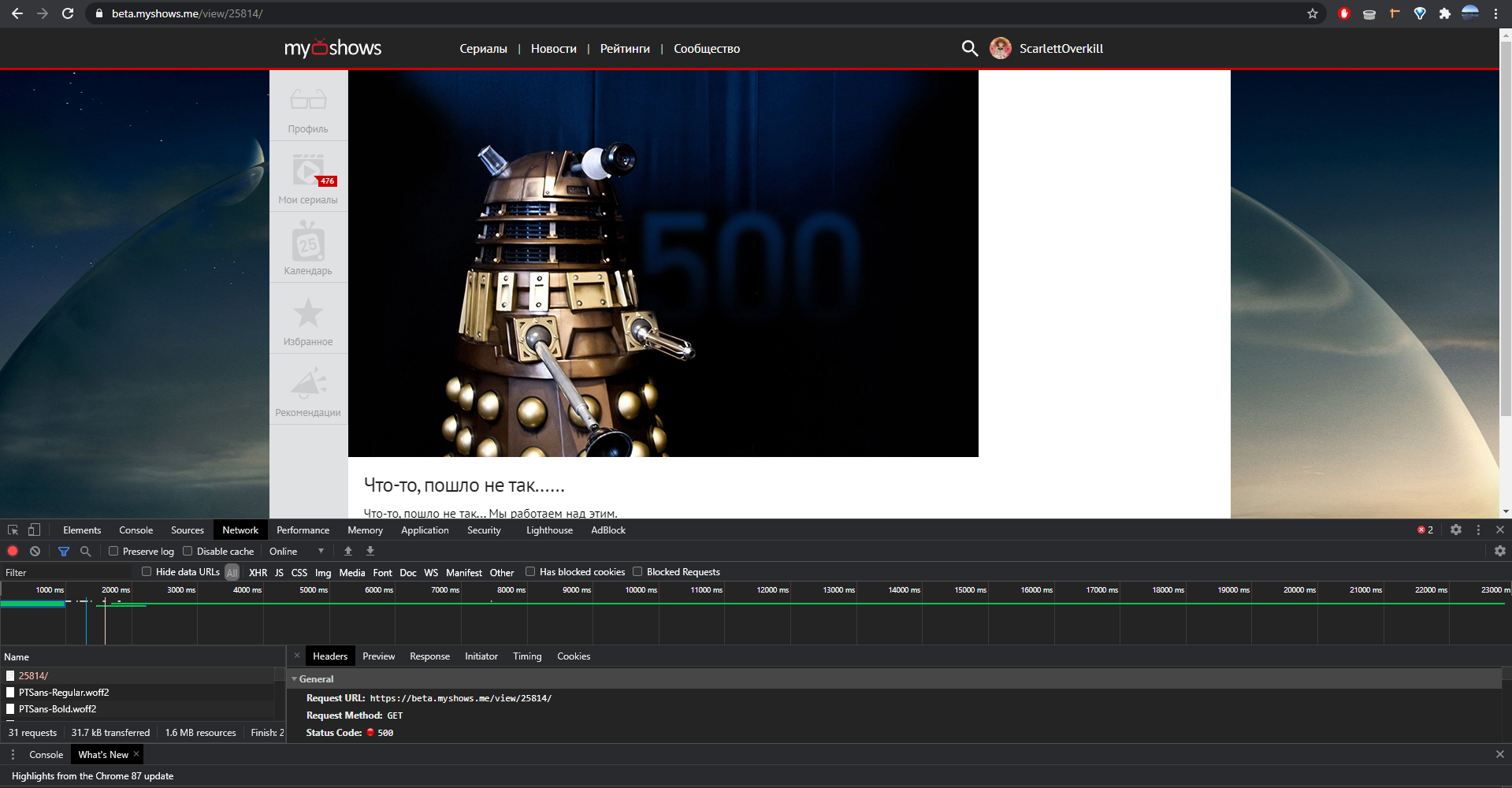Viewport: 1512px width, 788px height.
Task: Close the What's New drawer tab
Action: [136, 754]
